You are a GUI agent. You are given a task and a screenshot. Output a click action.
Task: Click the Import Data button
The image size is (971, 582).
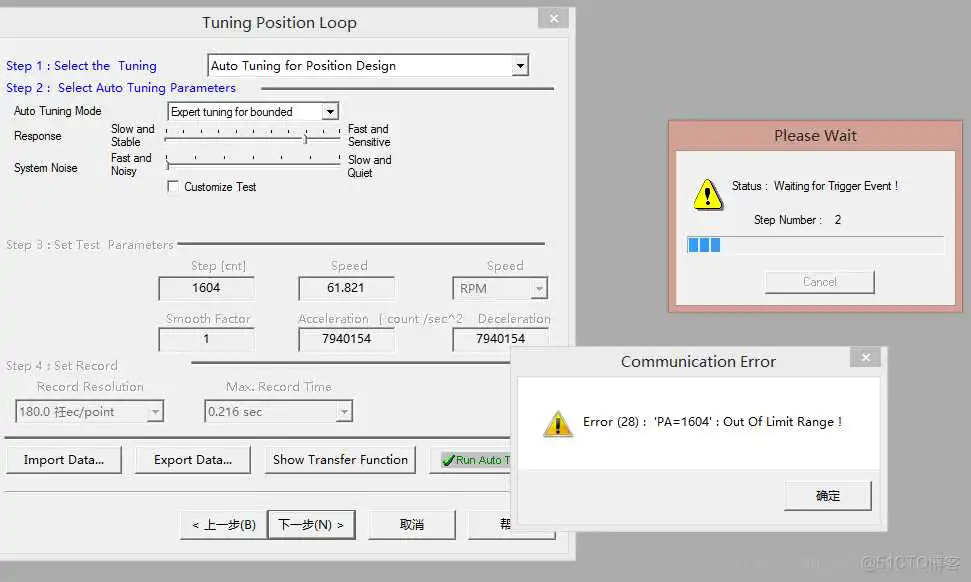pos(63,460)
